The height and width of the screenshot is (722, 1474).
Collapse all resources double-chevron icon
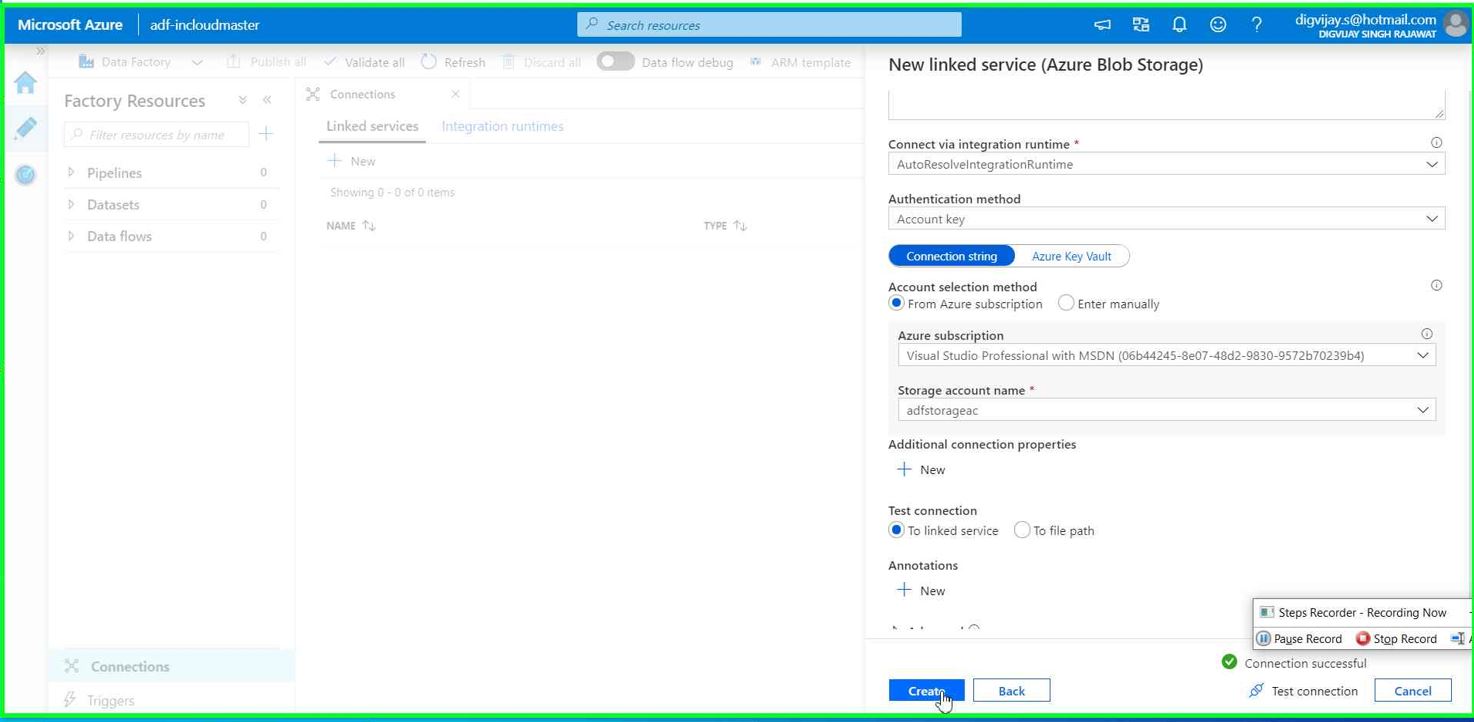(242, 100)
